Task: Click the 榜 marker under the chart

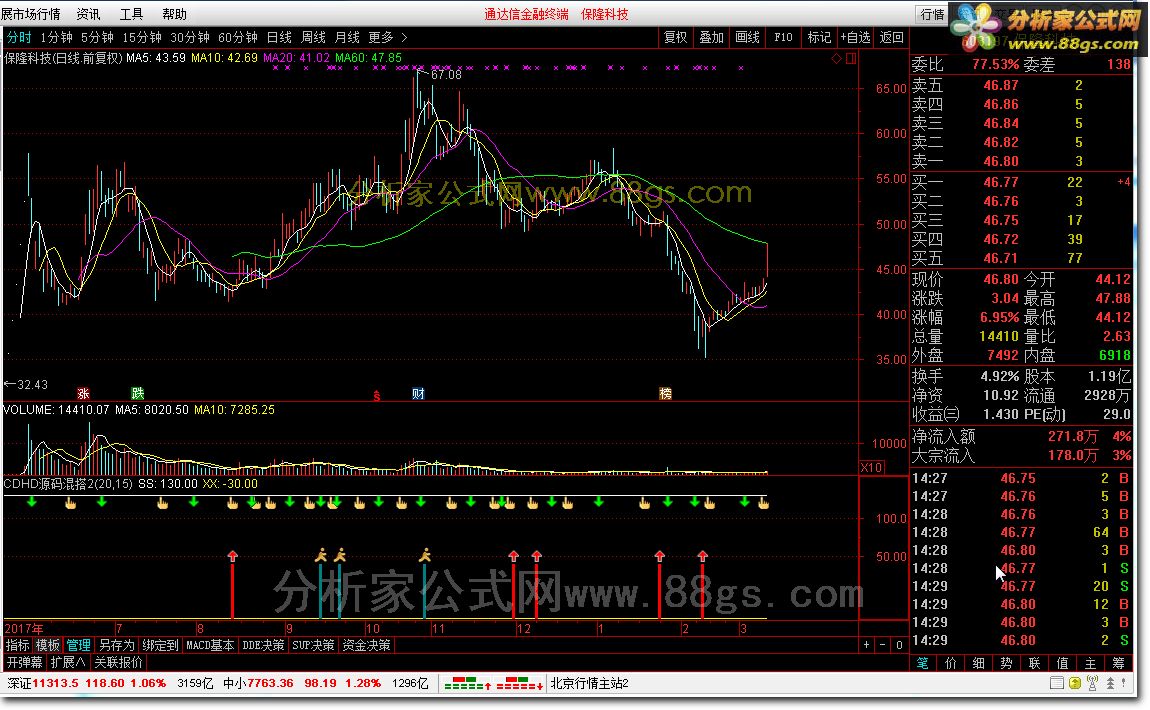Action: [665, 394]
